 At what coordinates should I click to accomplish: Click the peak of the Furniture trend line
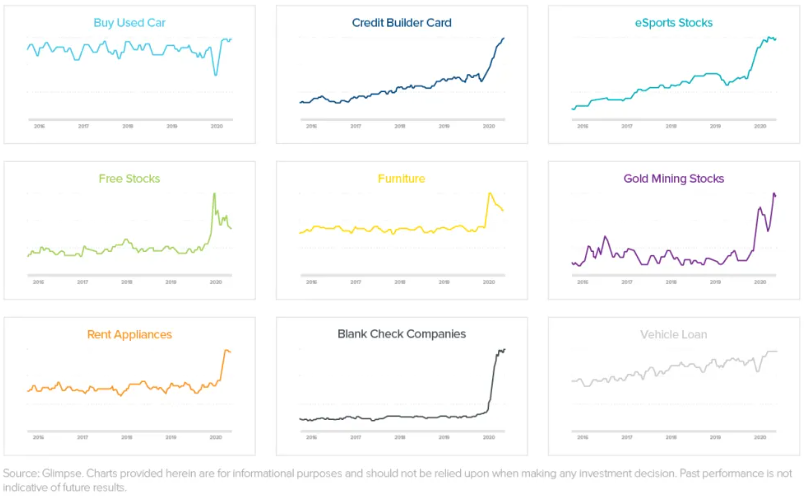coord(490,194)
